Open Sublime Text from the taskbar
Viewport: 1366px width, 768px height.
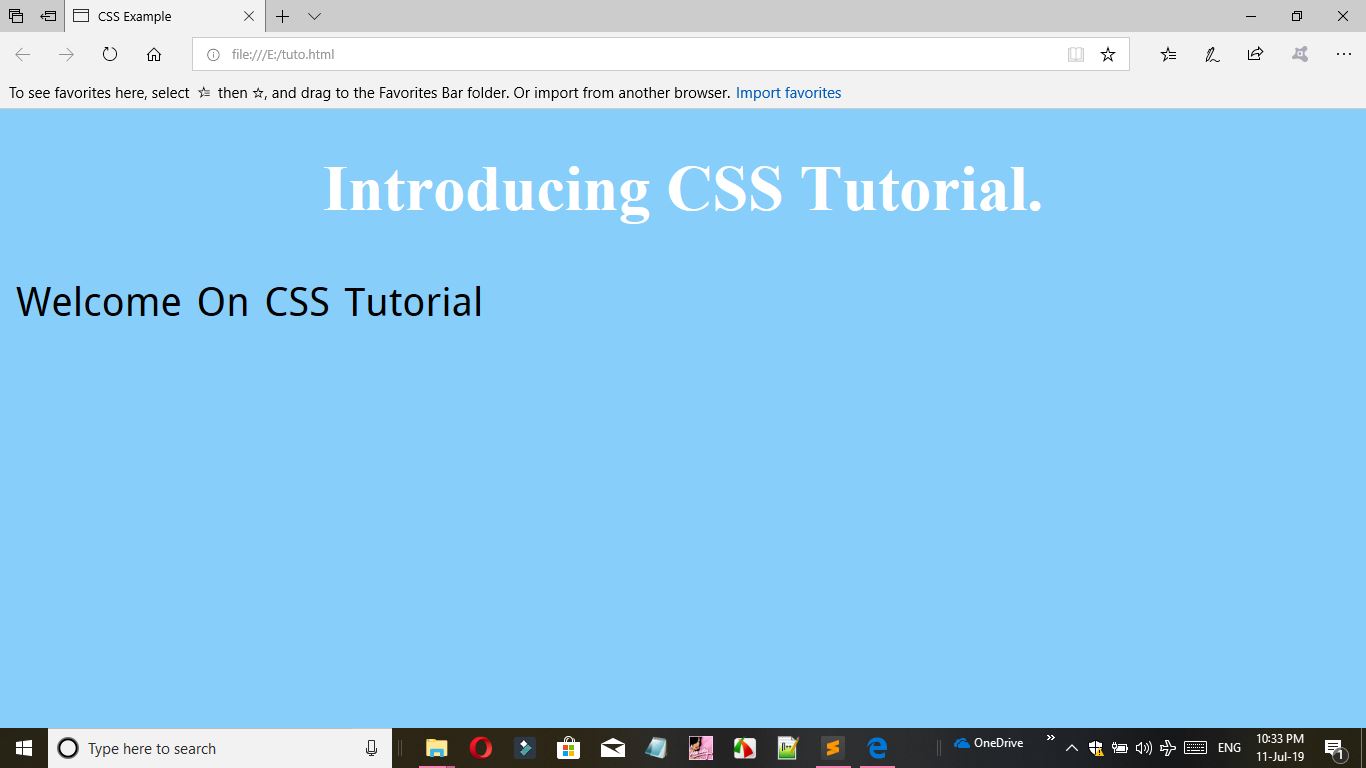click(x=833, y=747)
